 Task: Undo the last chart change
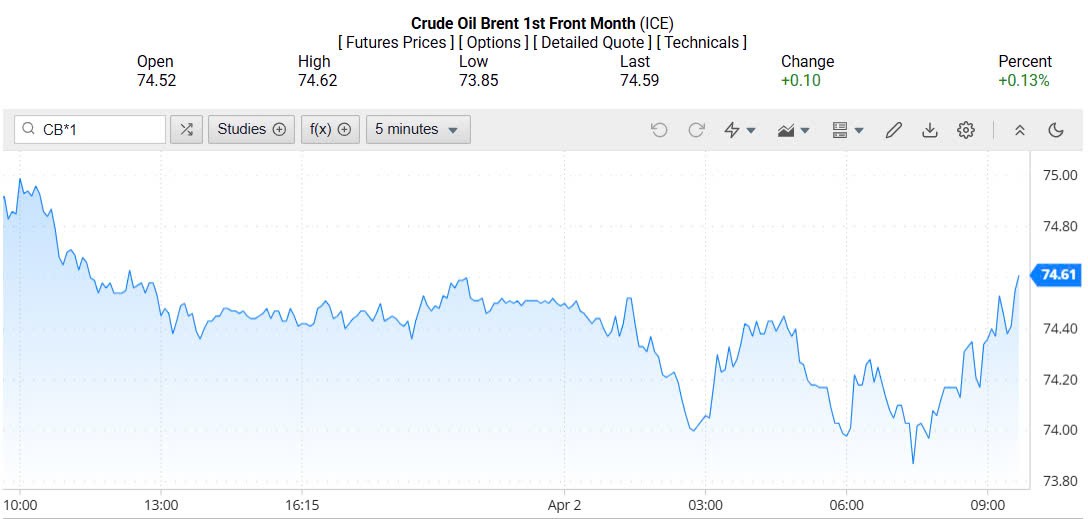point(659,130)
